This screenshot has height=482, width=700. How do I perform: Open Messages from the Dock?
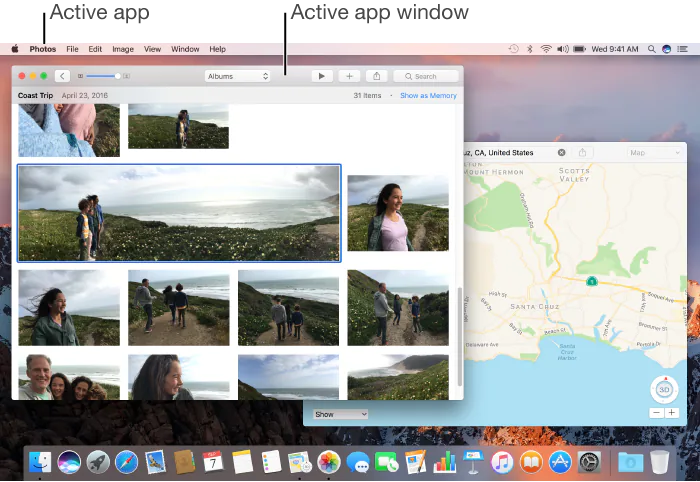coord(358,461)
